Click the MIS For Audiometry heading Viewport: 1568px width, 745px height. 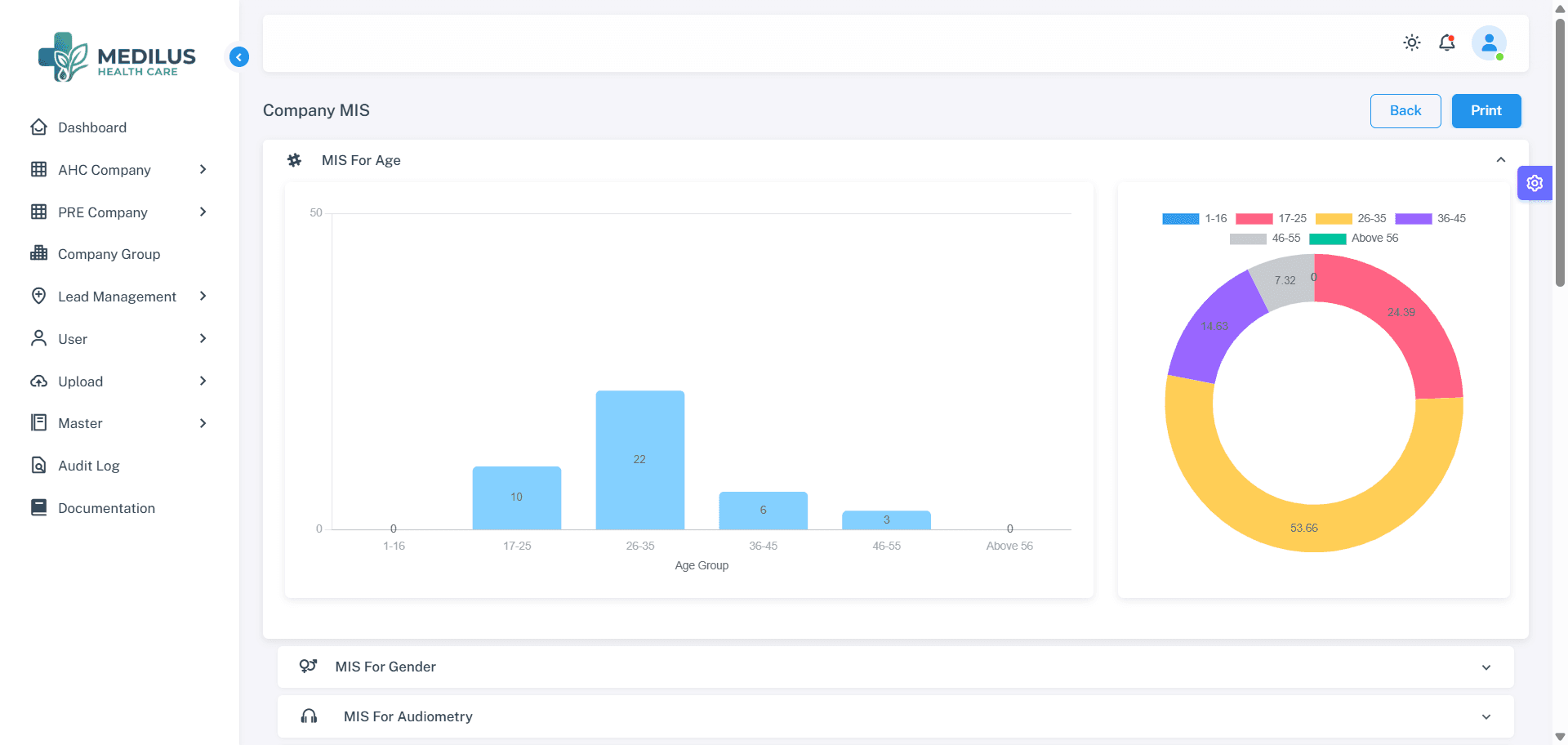[408, 716]
